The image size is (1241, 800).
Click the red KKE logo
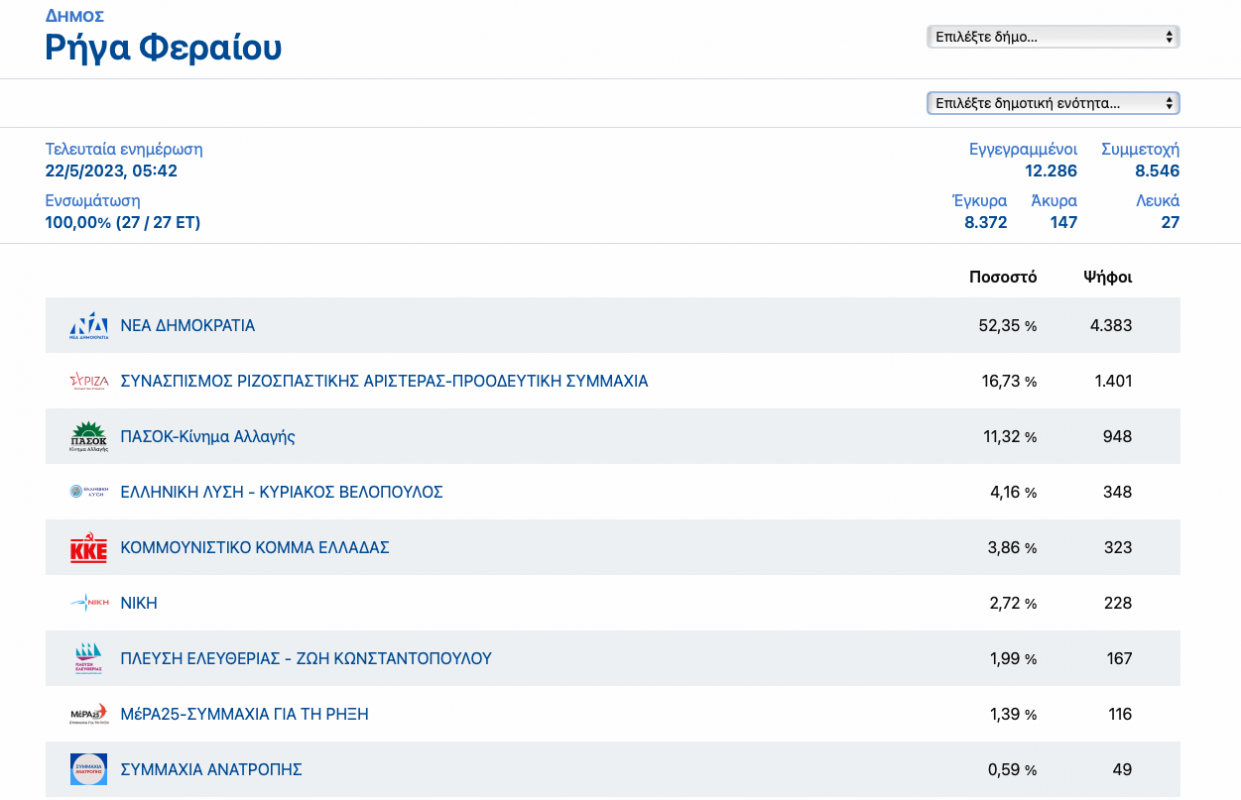[x=89, y=548]
